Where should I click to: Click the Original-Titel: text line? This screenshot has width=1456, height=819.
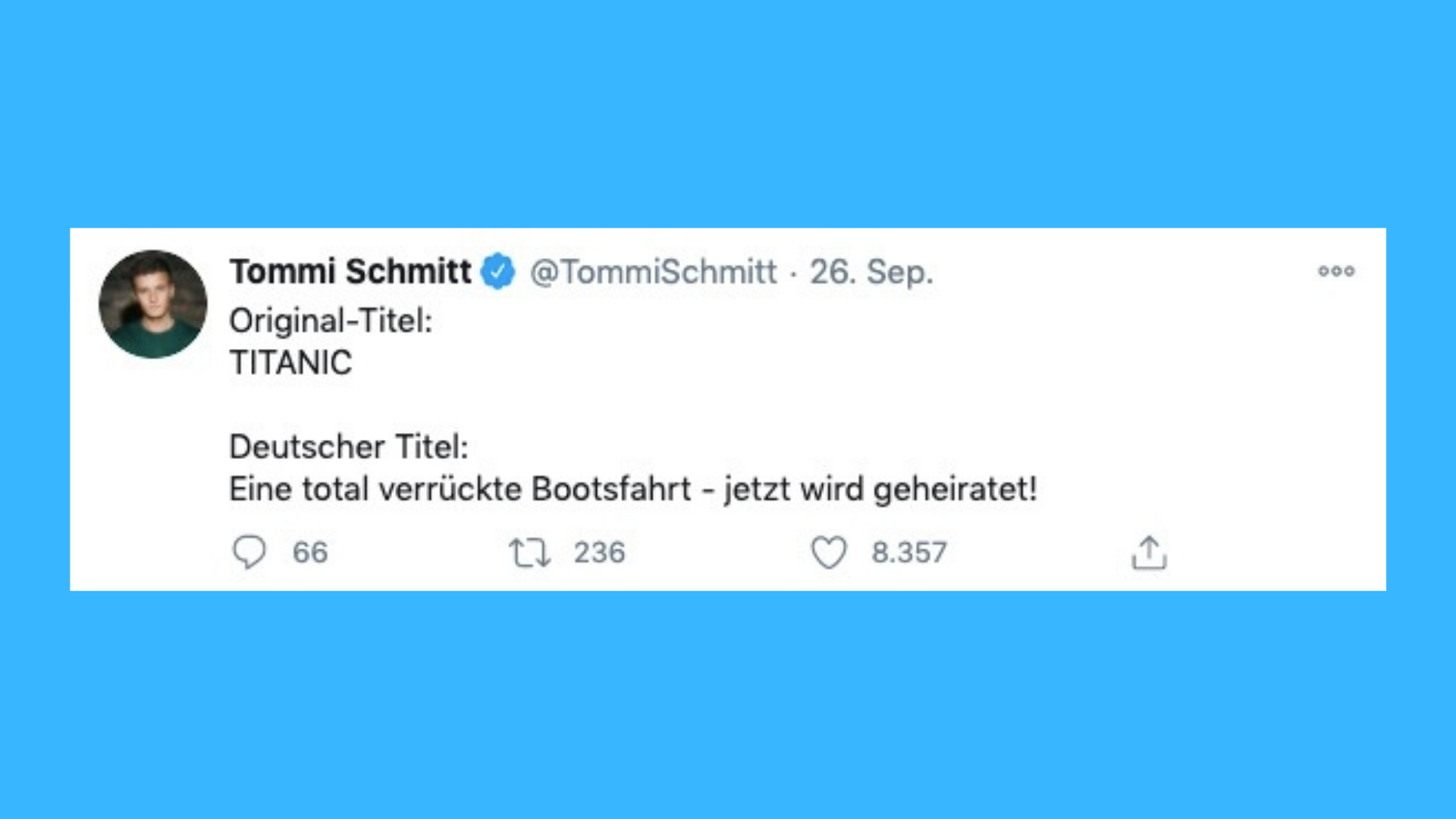pos(331,321)
